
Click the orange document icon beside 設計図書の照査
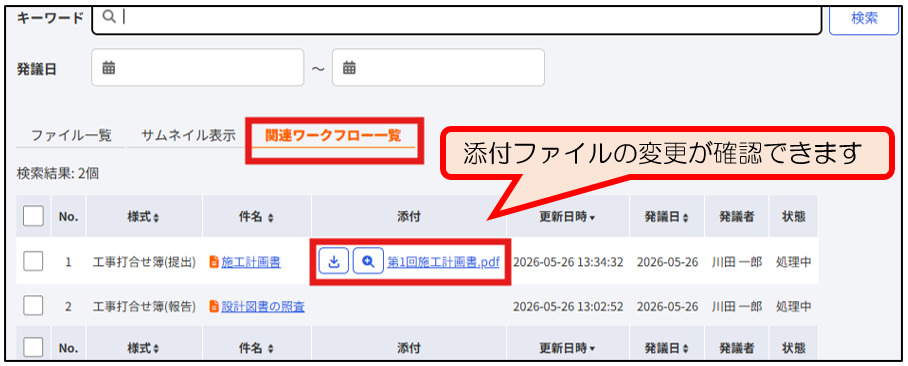[x=214, y=306]
